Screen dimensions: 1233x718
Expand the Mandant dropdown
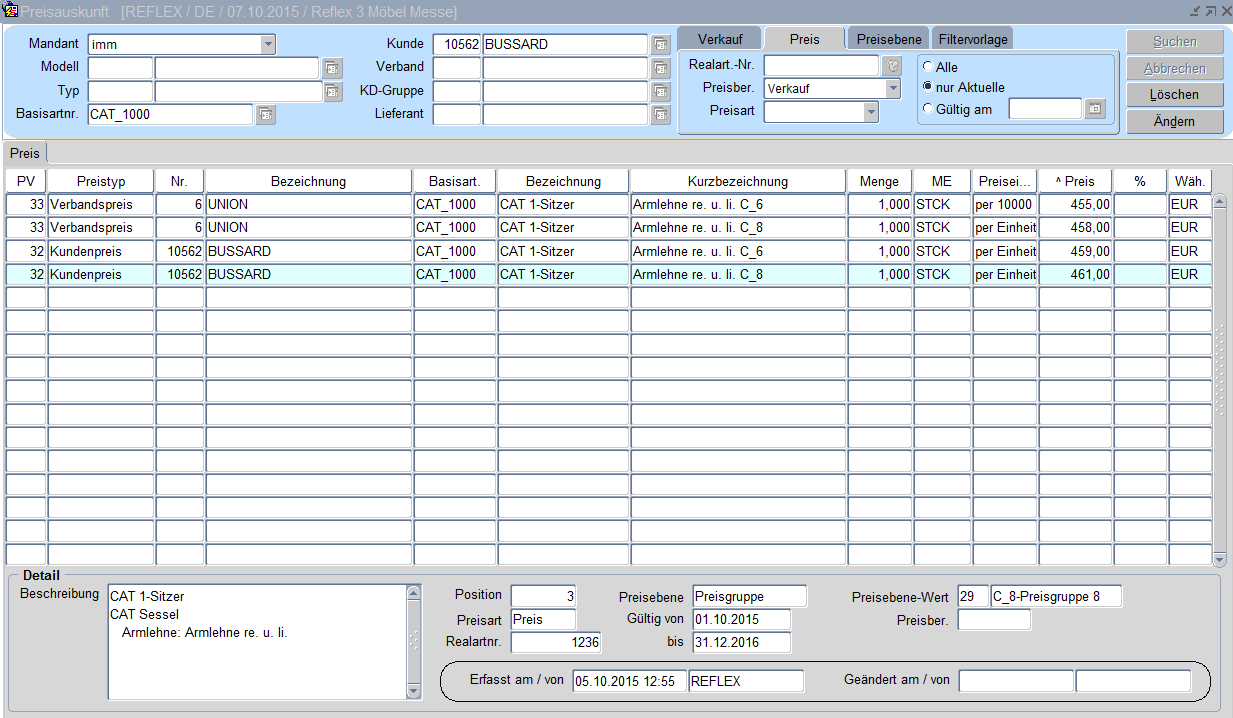click(x=268, y=45)
